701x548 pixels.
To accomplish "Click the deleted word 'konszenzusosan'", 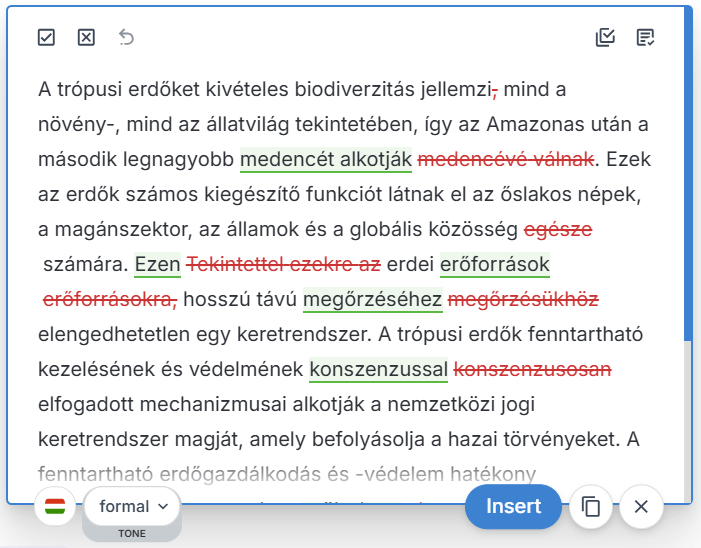I will pos(532,370).
